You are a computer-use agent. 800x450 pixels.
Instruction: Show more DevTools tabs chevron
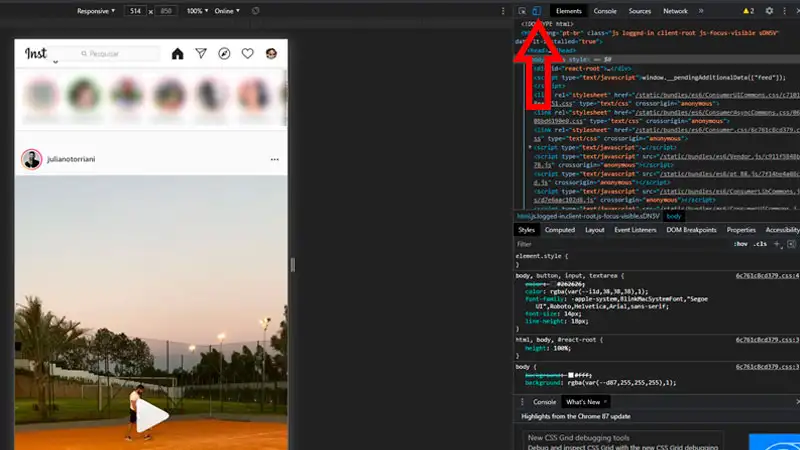click(700, 11)
